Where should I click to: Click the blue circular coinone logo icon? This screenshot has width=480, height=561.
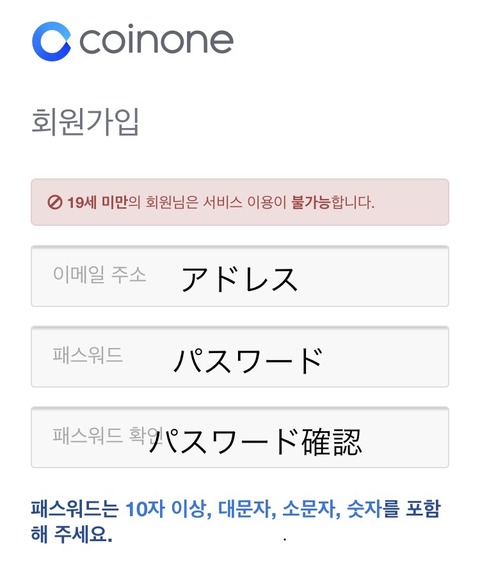point(51,41)
